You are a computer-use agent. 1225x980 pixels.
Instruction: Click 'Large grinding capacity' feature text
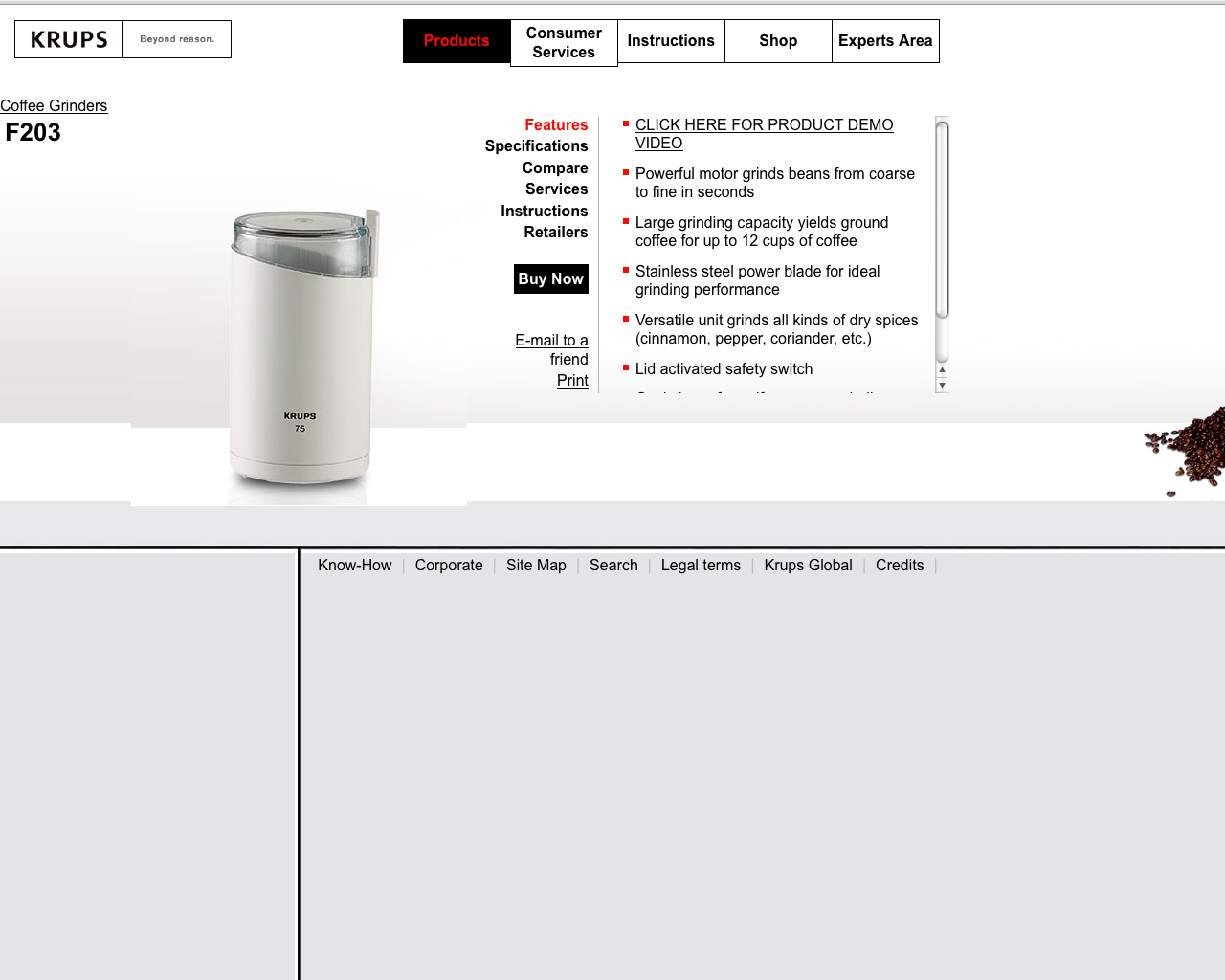pos(762,232)
